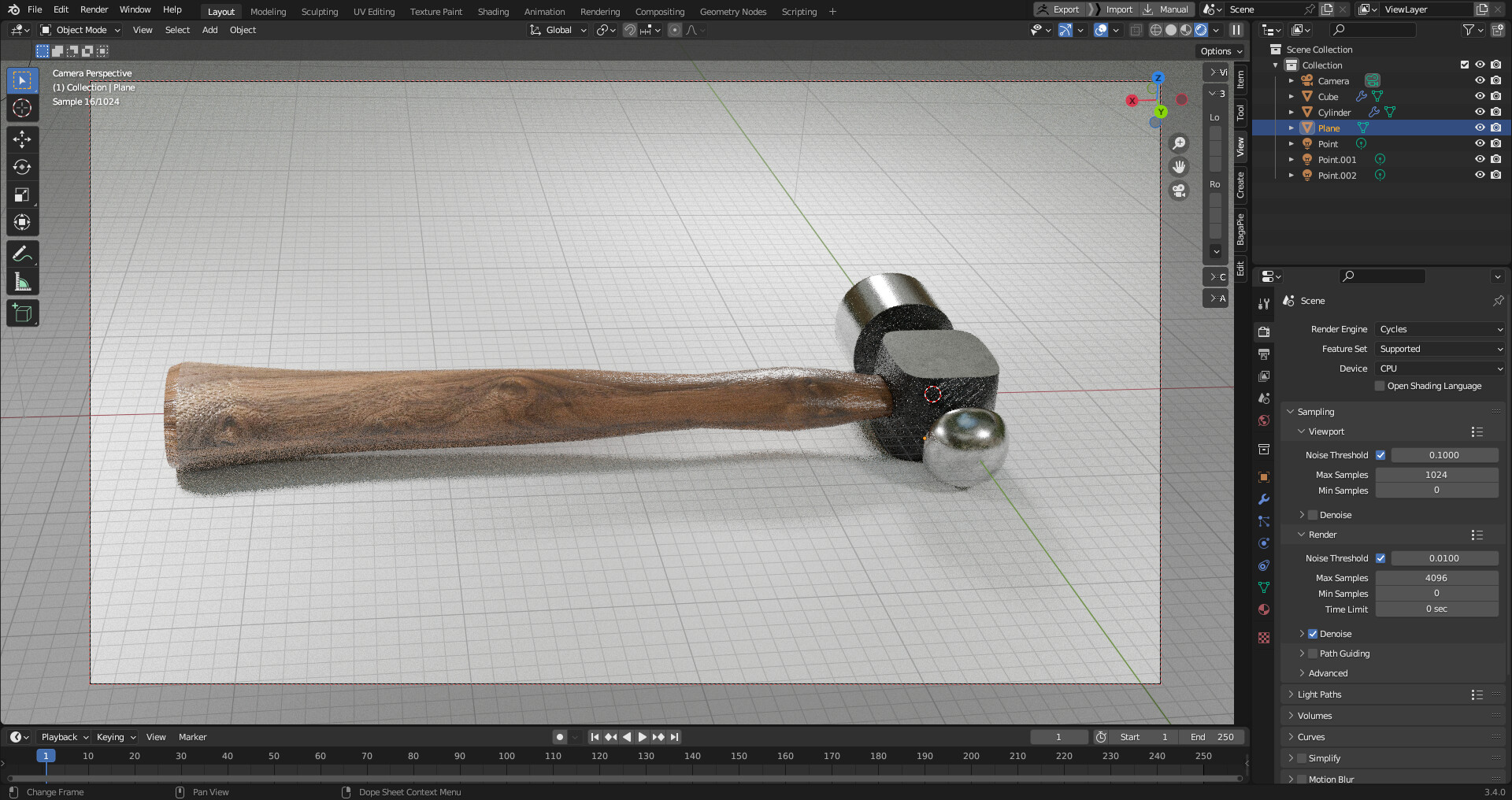Adjust the render Noise Threshold value field
Viewport: 1512px width, 800px height.
(1445, 558)
